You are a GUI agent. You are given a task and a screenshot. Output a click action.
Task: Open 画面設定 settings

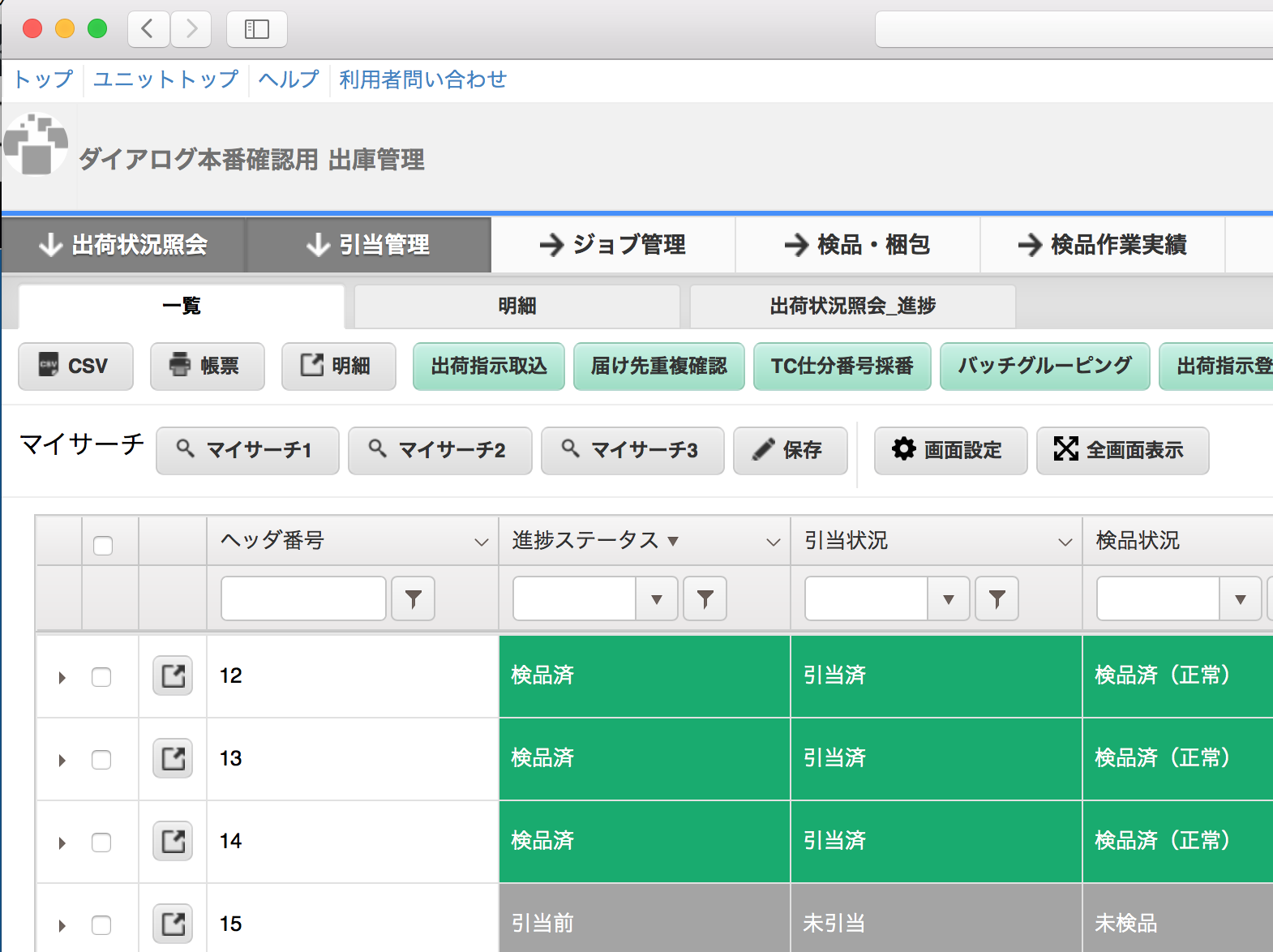[x=951, y=451]
